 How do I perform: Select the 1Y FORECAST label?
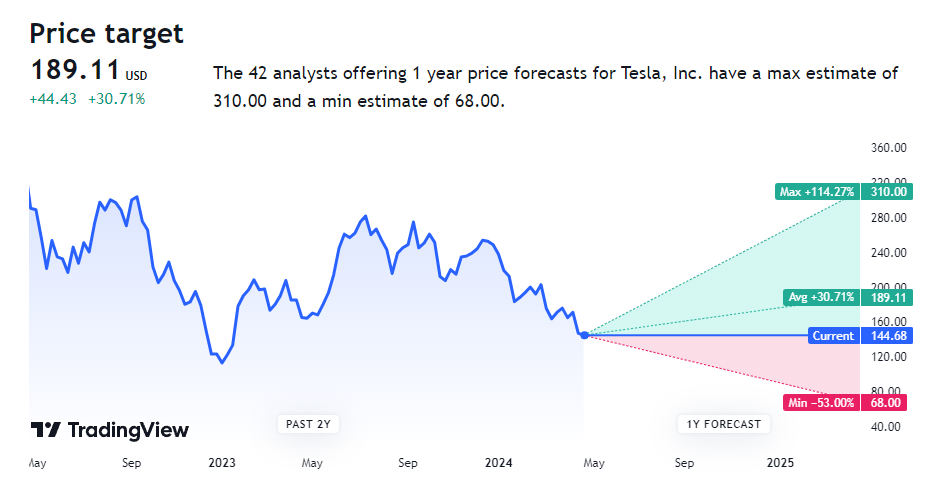(724, 424)
